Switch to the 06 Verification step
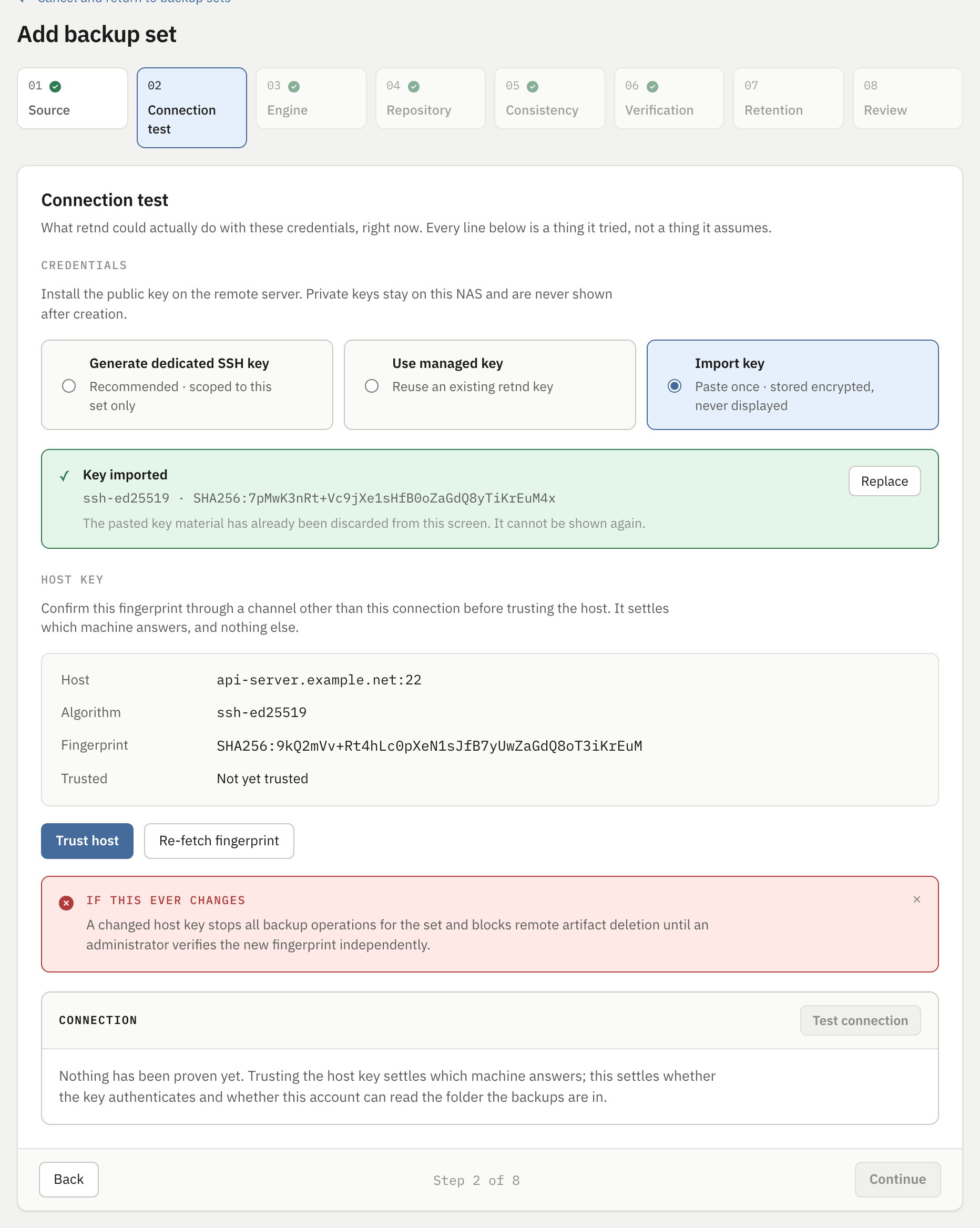 point(669,98)
